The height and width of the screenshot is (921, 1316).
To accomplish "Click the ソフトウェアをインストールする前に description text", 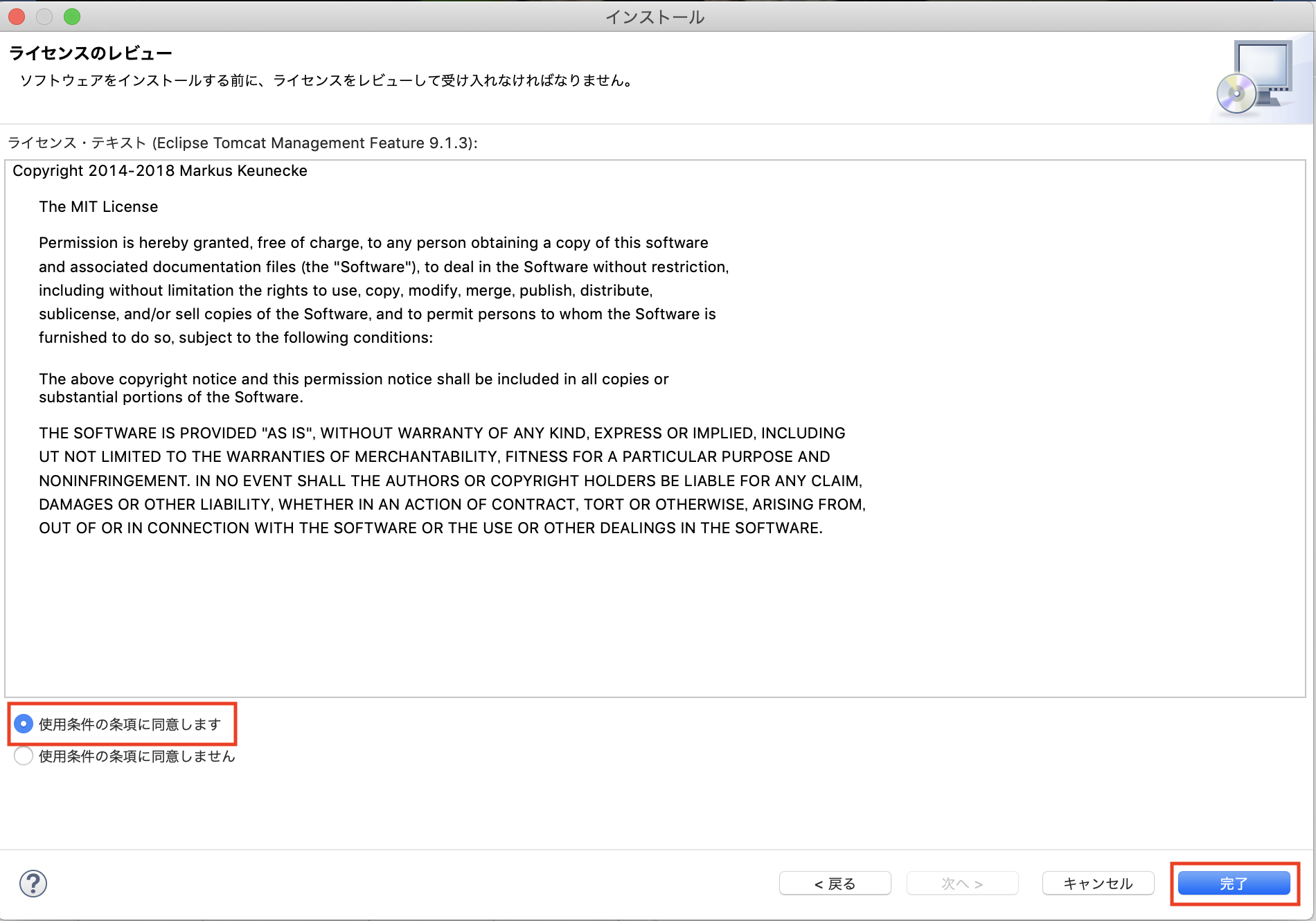I will pyautogui.click(x=326, y=81).
